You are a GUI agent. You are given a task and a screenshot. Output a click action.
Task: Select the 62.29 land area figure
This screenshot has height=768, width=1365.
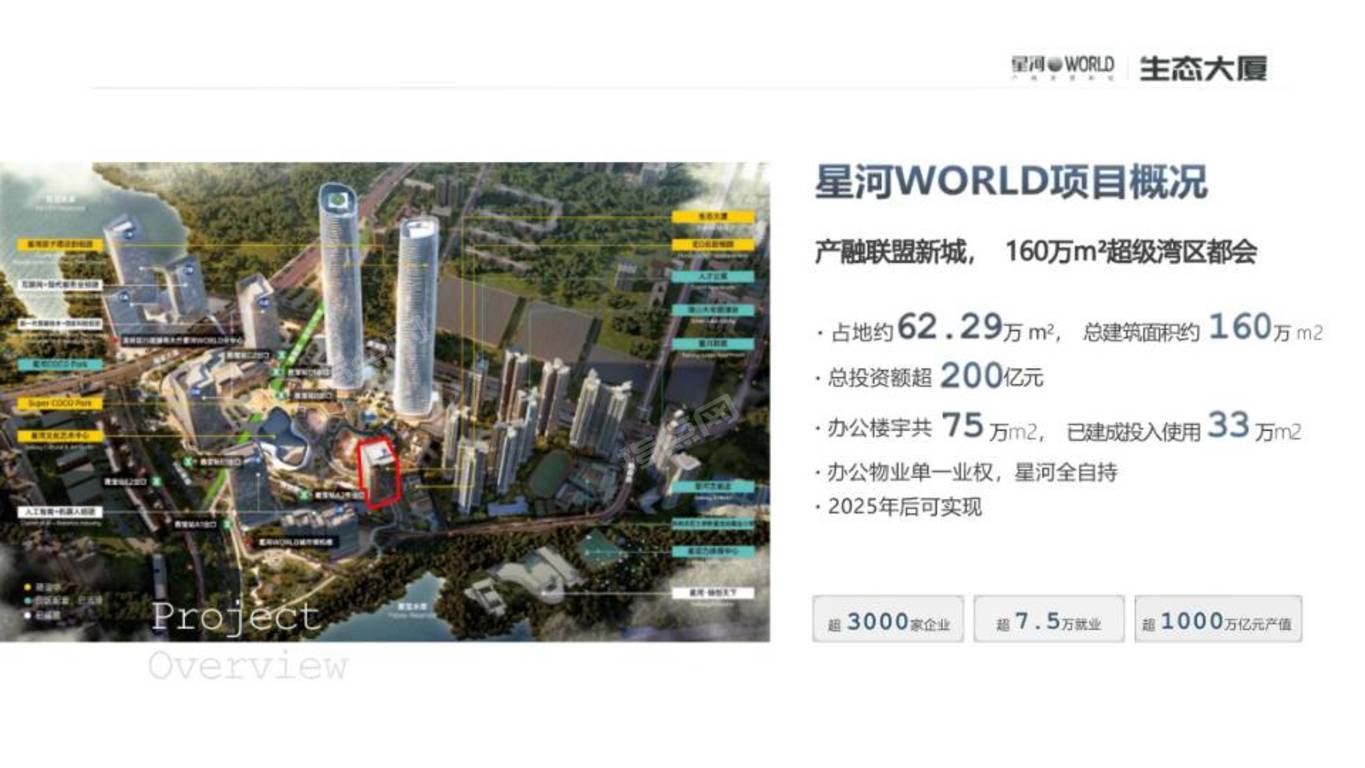click(950, 326)
